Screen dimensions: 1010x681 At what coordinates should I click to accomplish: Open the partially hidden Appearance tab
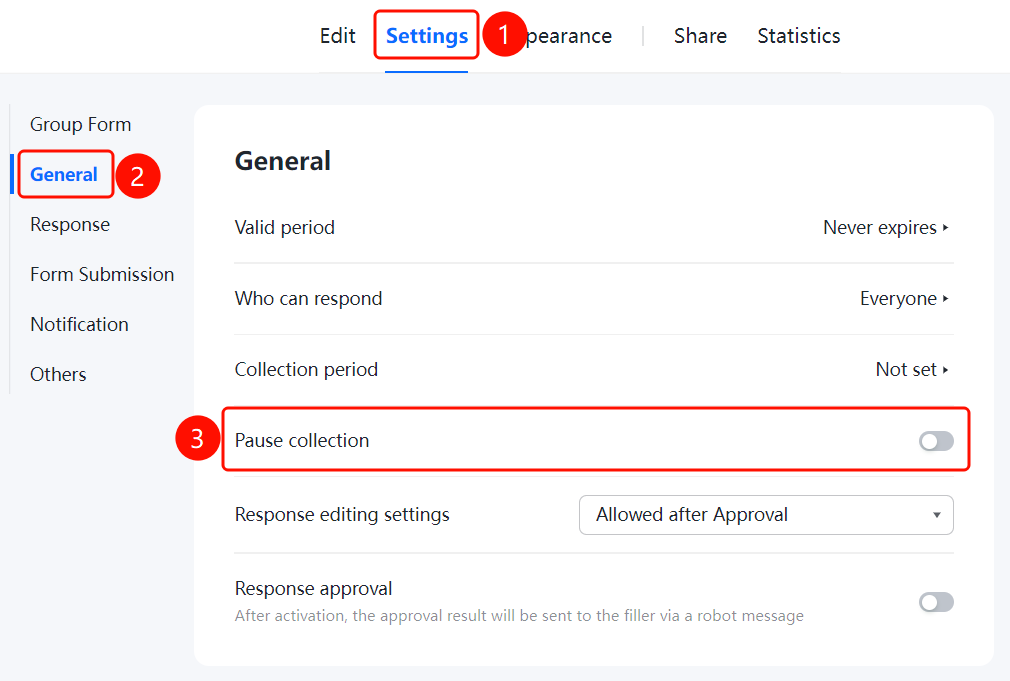569,36
